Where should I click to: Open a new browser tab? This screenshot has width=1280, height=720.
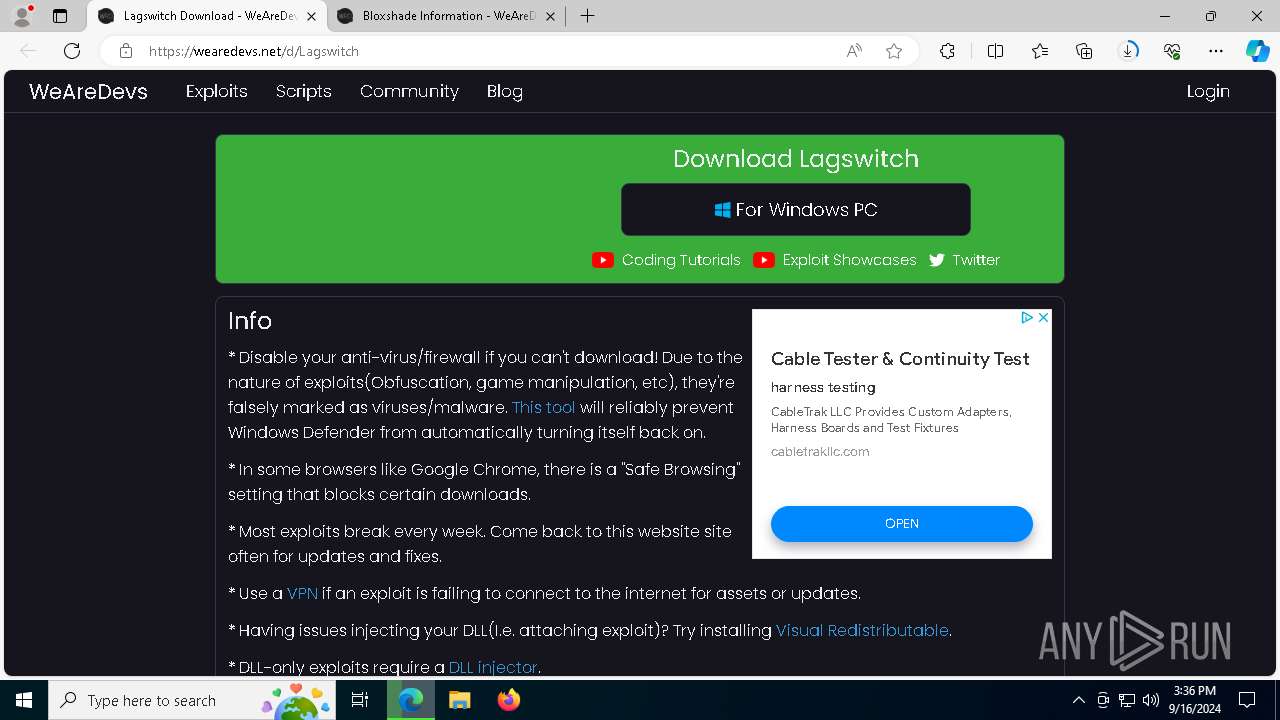588,16
